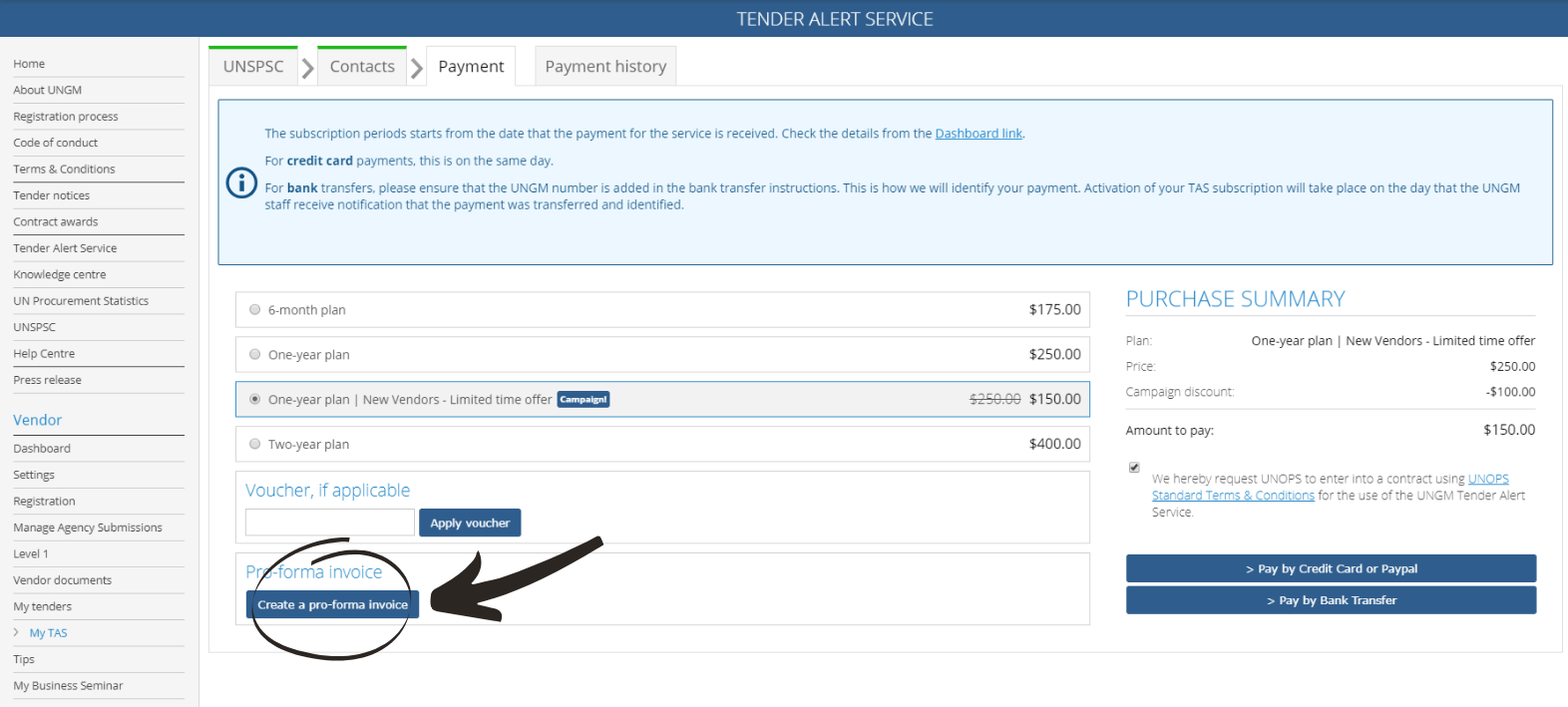
Task: Select the Two-year plan radio button
Action: coord(254,444)
